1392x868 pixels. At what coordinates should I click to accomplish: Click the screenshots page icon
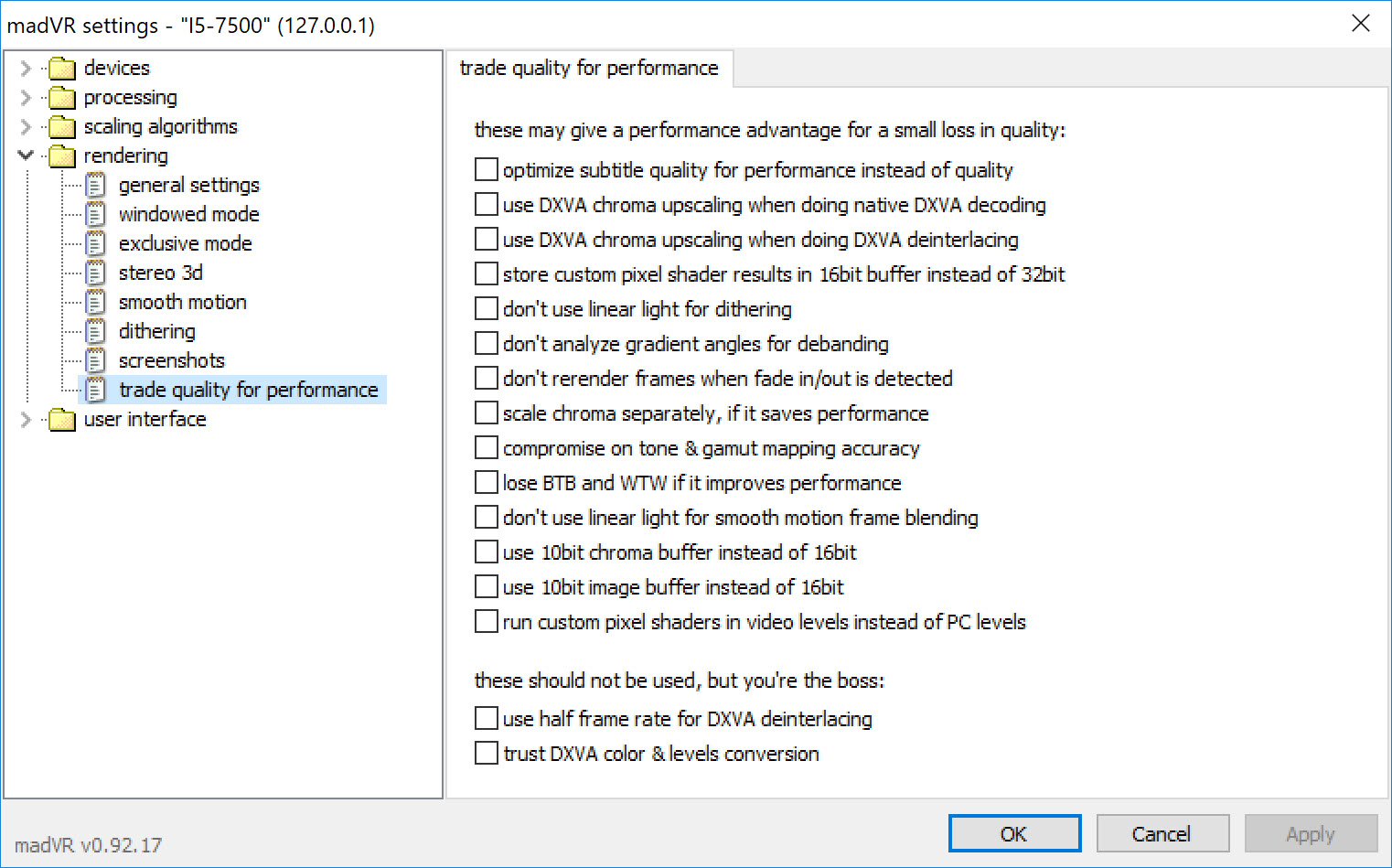pos(96,361)
